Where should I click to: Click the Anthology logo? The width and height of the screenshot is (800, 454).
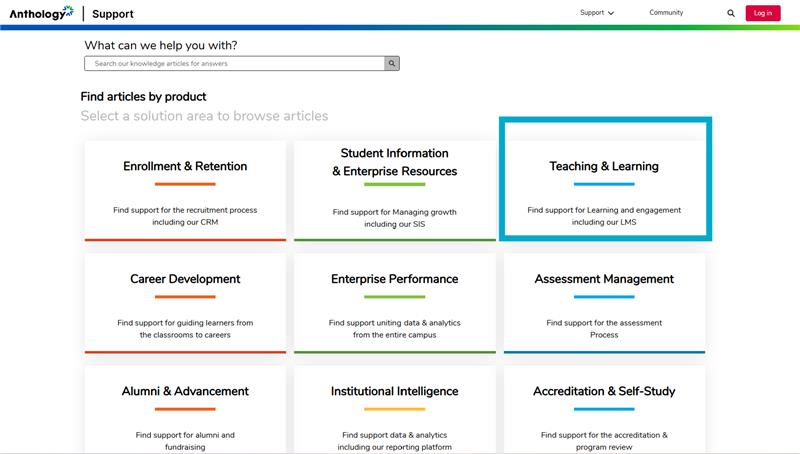coord(41,13)
